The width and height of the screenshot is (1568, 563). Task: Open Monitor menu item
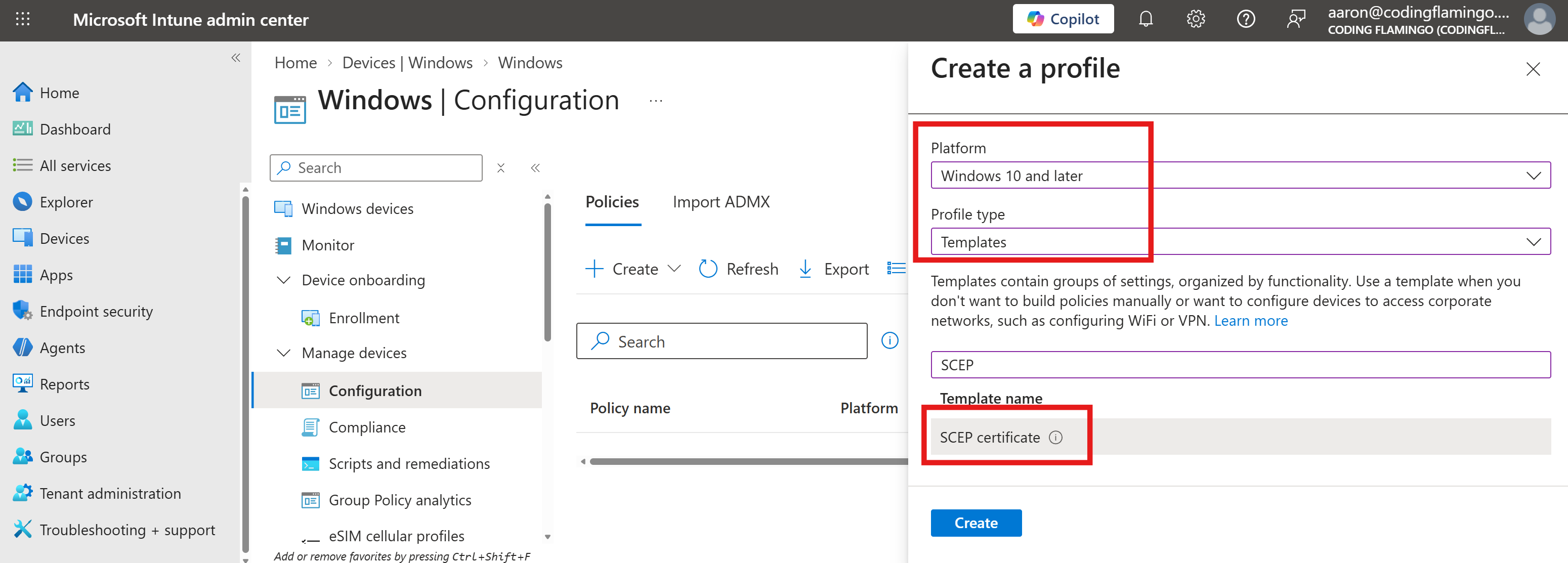[x=327, y=245]
